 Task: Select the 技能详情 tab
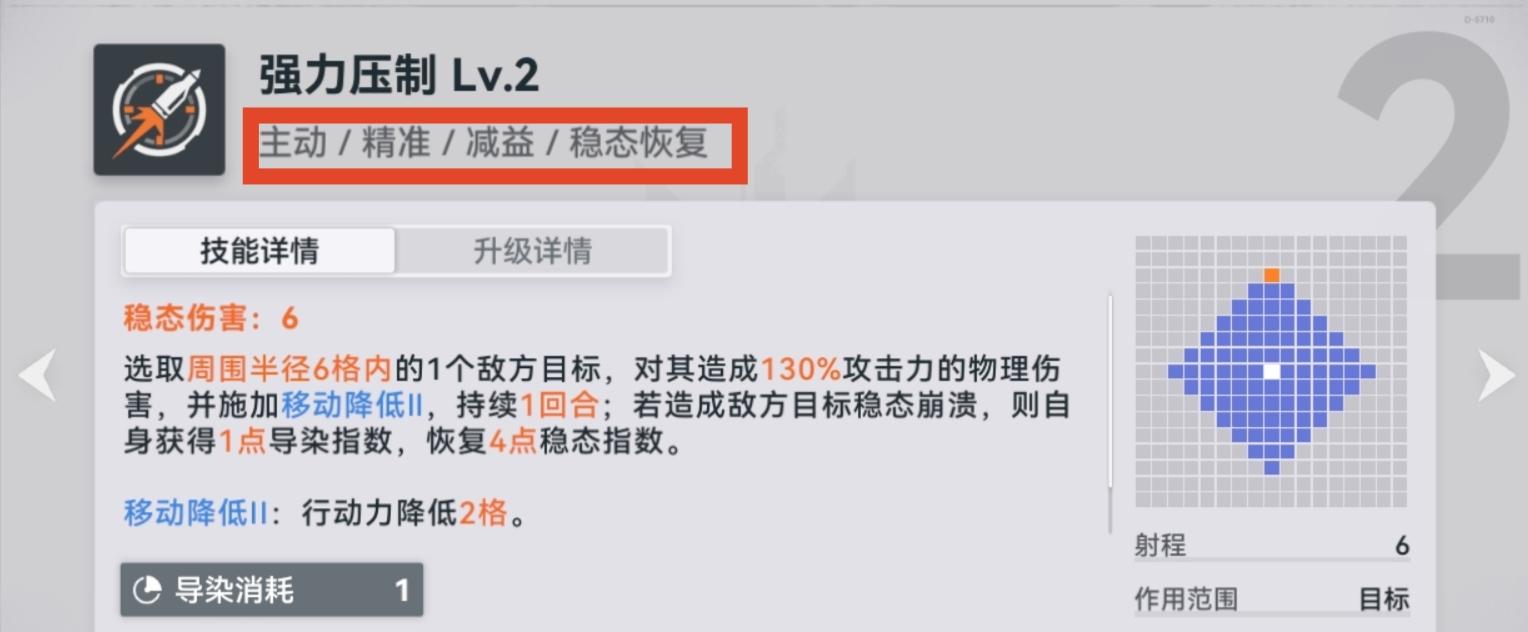pyautogui.click(x=259, y=251)
